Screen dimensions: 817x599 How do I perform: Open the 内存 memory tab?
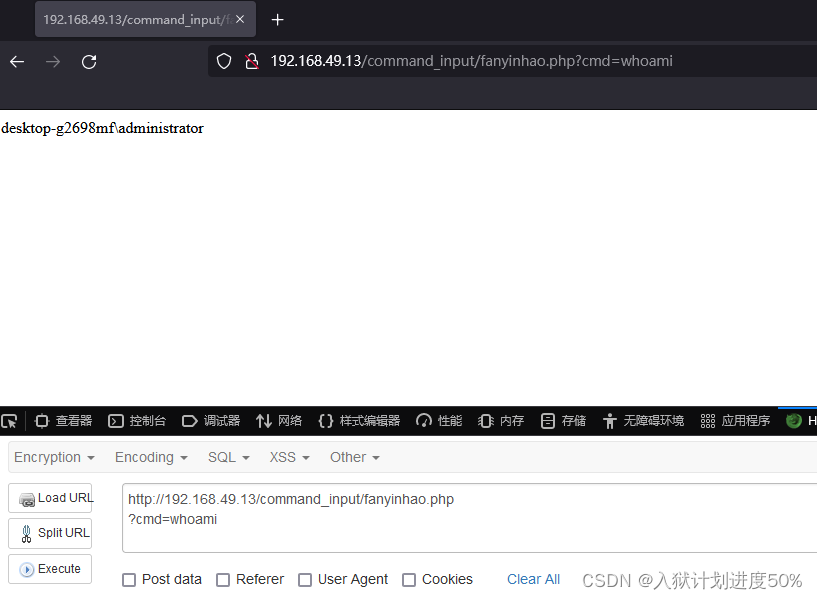[x=501, y=421]
